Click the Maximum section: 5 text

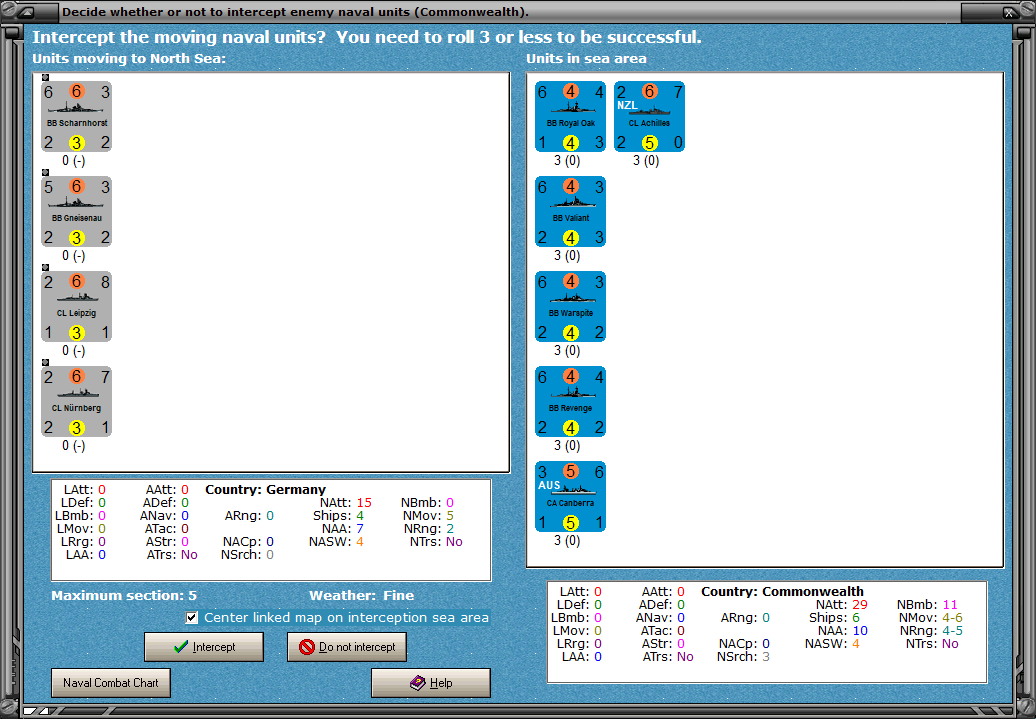tap(124, 595)
